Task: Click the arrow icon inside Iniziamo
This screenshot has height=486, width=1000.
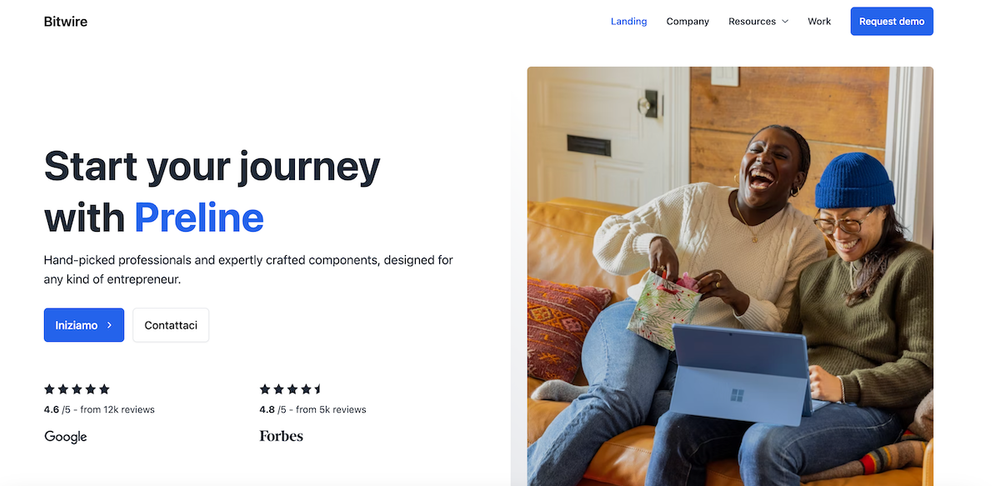Action: (x=109, y=325)
